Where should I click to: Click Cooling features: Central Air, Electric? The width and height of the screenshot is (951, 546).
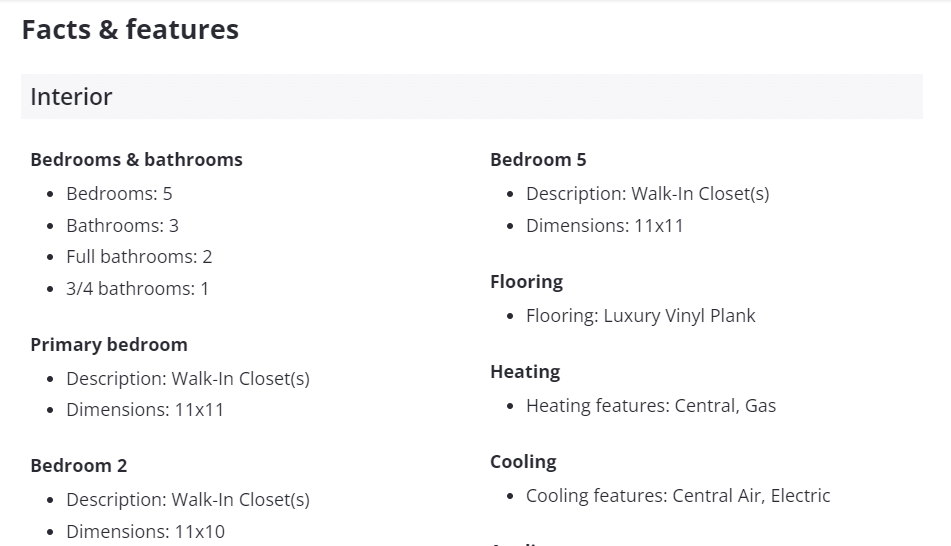(678, 496)
